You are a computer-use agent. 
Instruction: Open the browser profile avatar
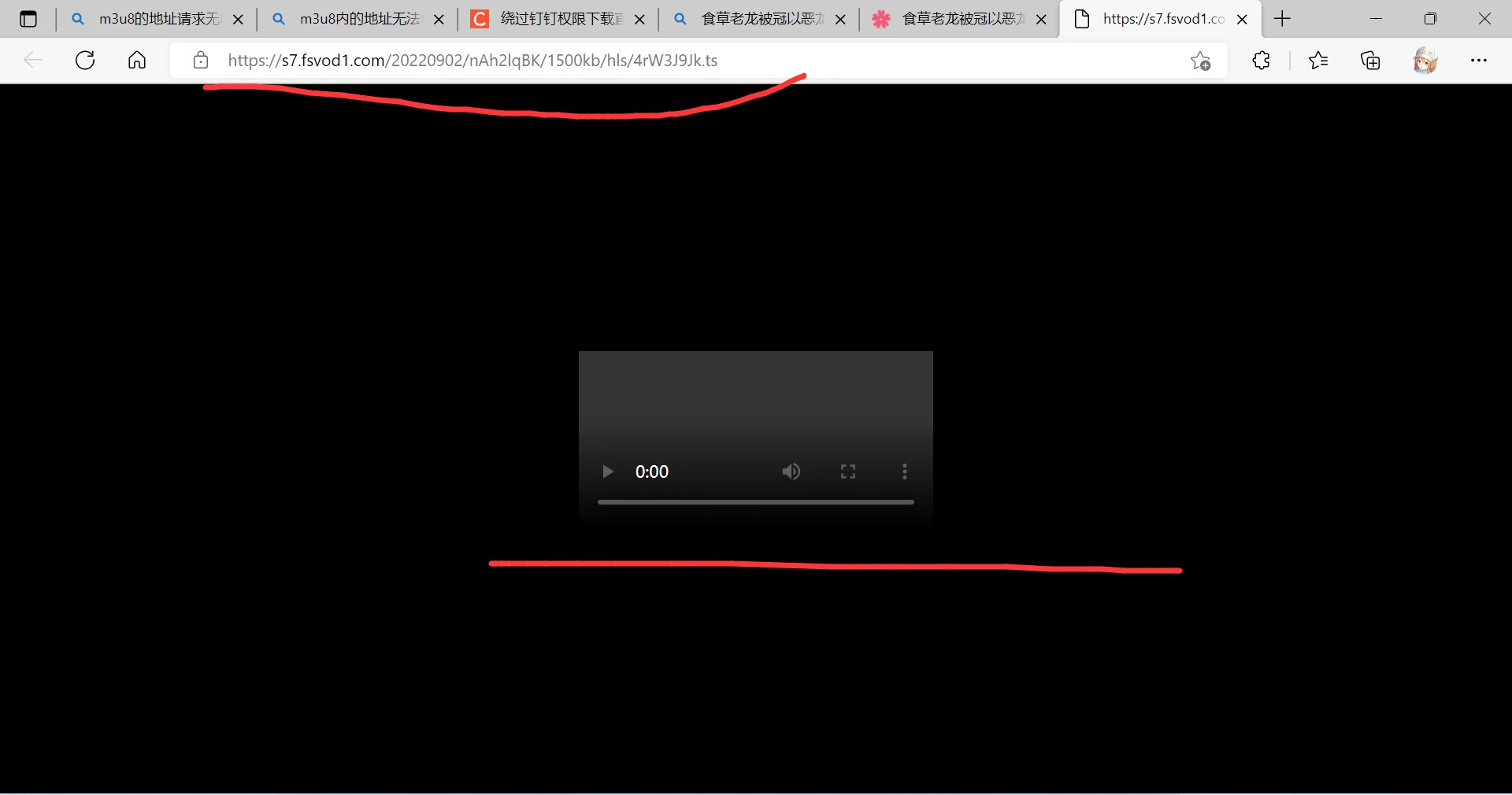click(x=1426, y=60)
